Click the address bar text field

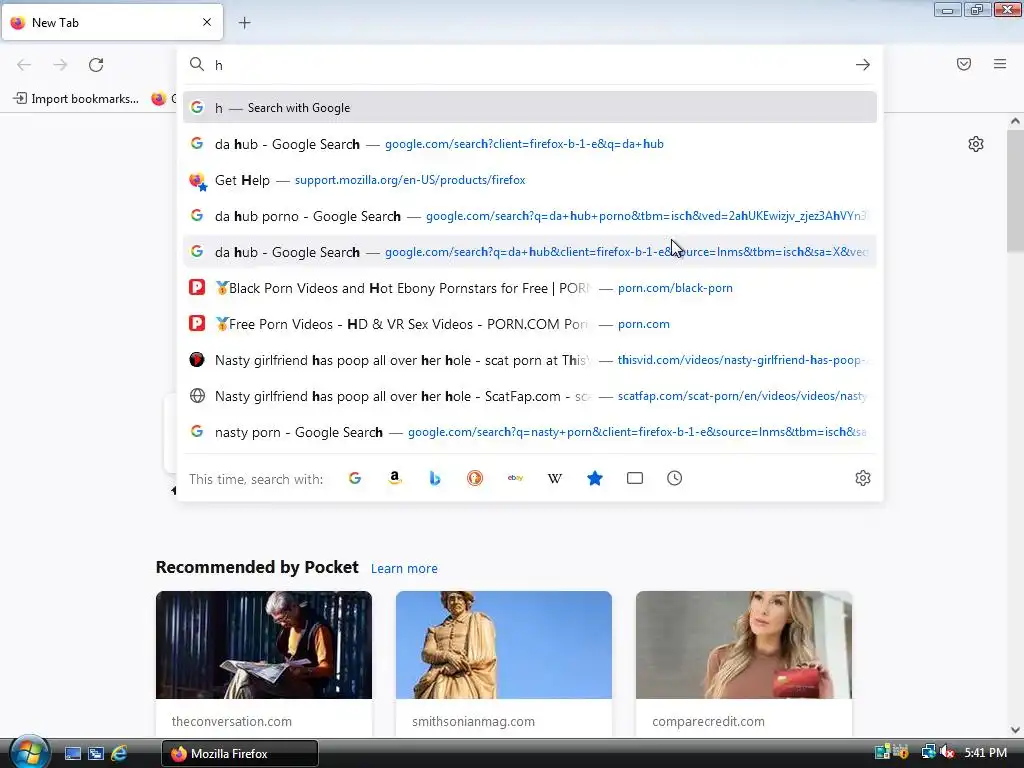tap(529, 65)
